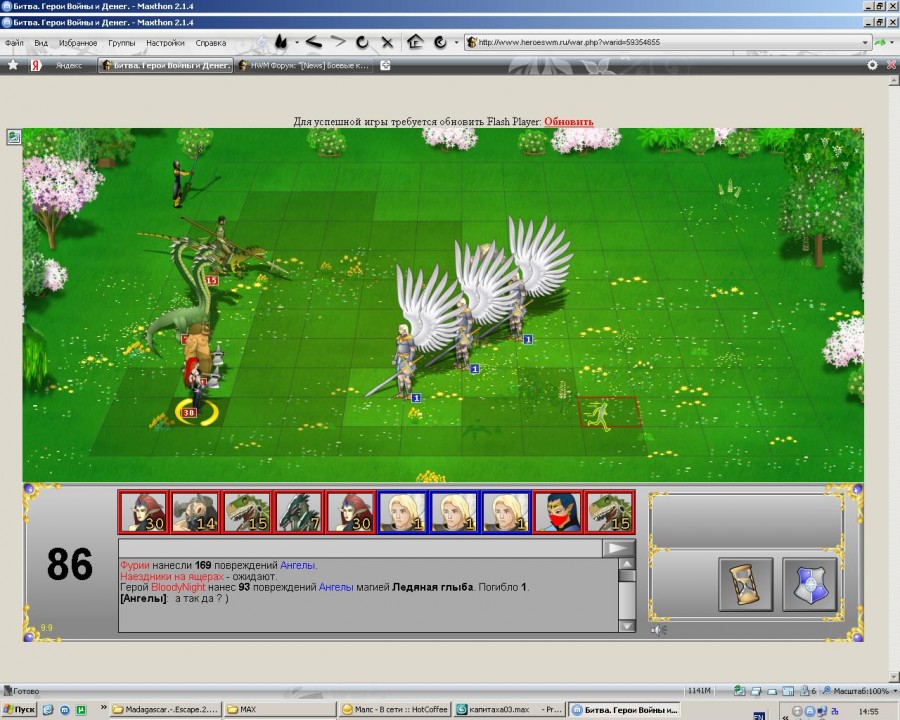900x720 pixels.
Task: Switch to the HWM Форум tab
Action: [304, 65]
